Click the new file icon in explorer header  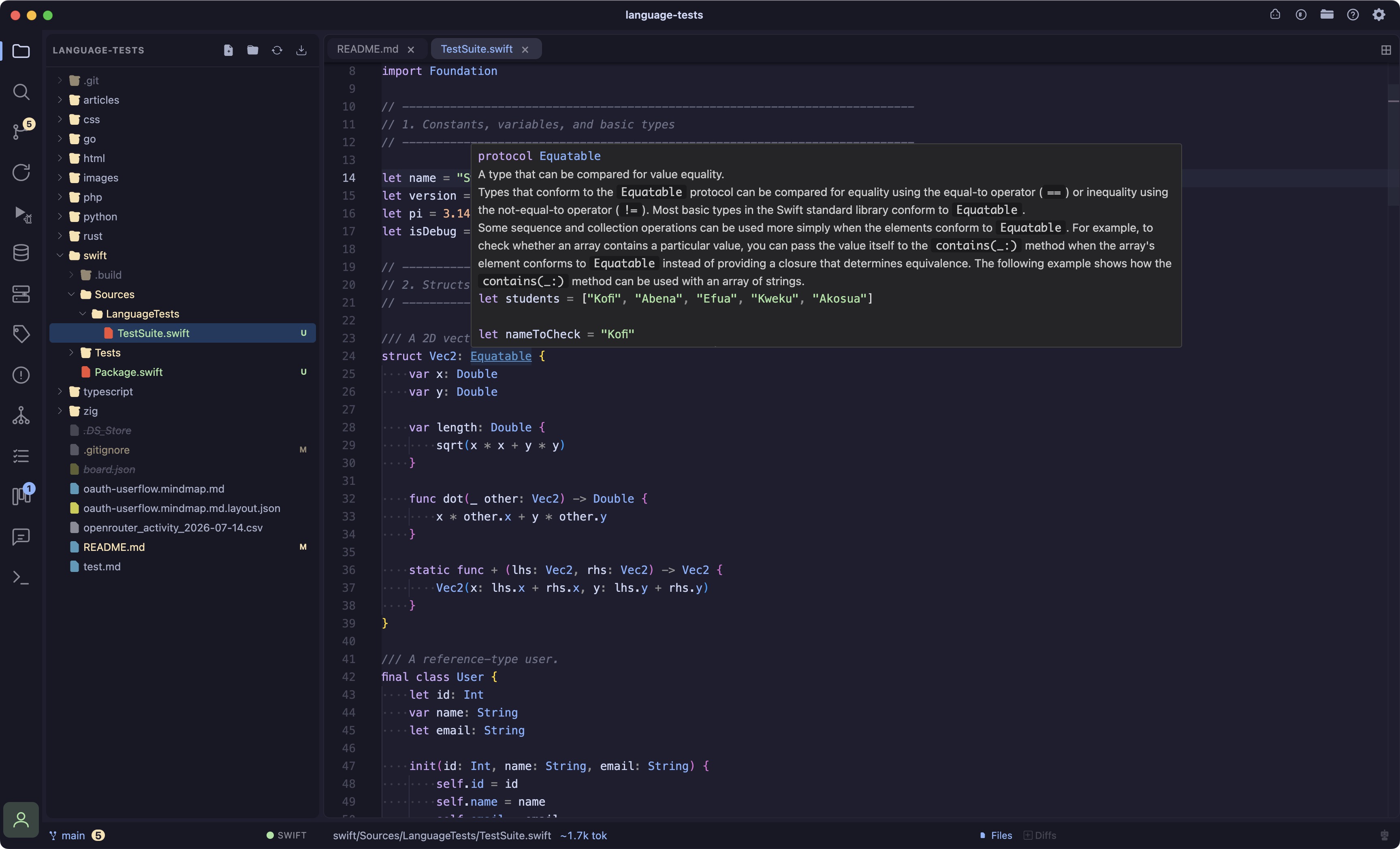228,50
